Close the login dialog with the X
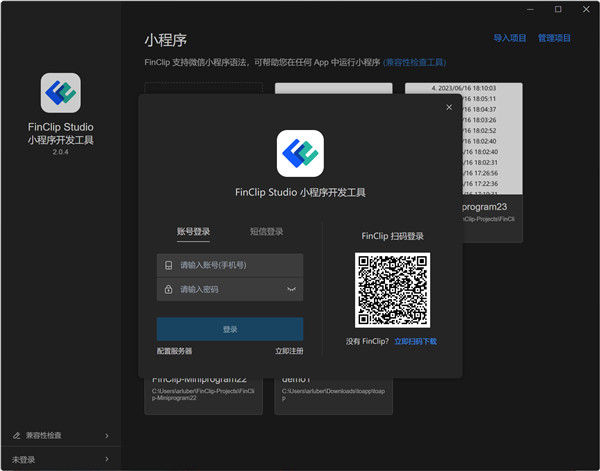The width and height of the screenshot is (600, 471). click(449, 108)
